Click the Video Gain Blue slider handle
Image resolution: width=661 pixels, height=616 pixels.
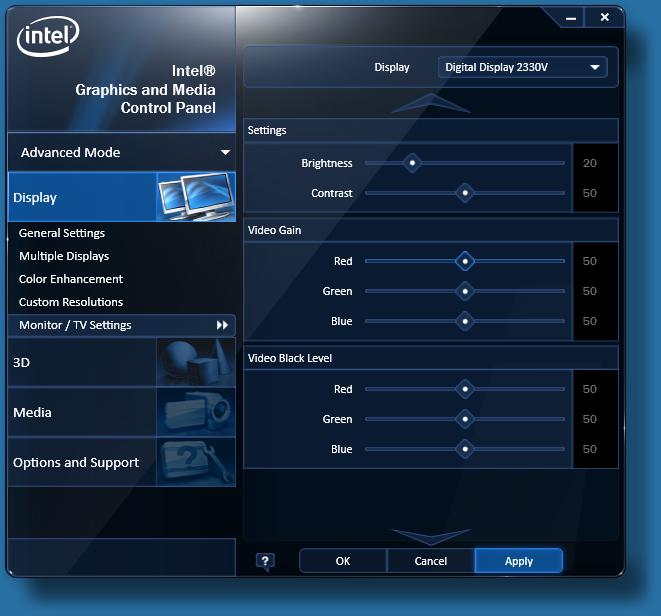coord(465,321)
